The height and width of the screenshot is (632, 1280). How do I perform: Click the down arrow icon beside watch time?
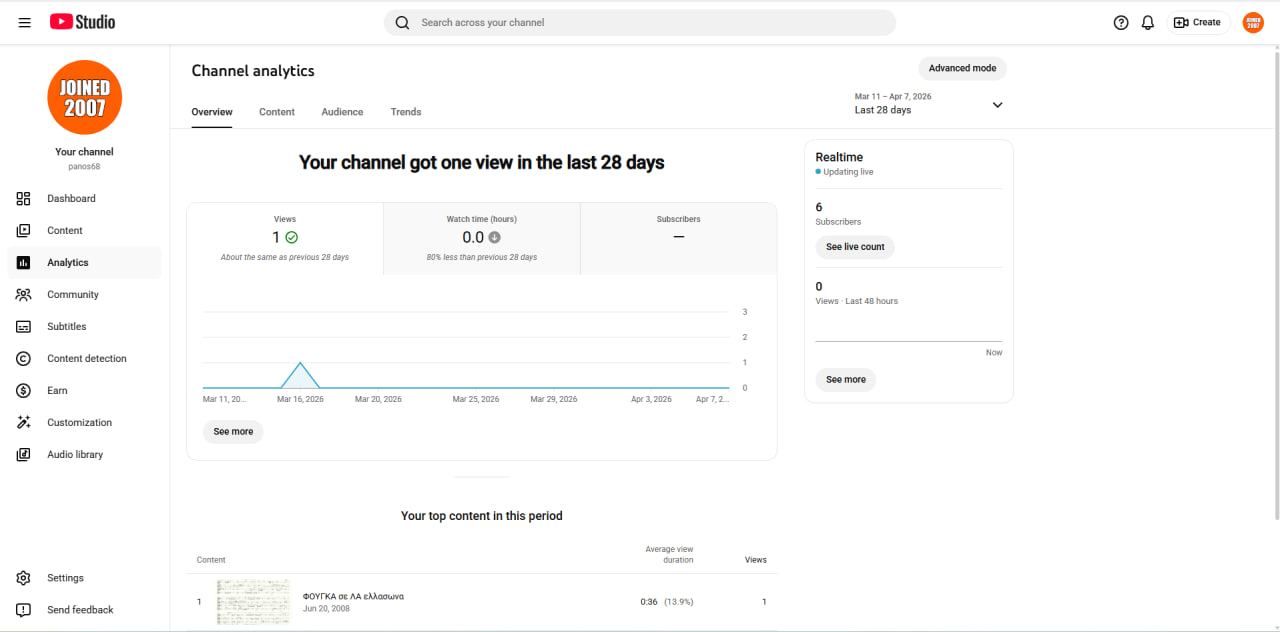(494, 238)
